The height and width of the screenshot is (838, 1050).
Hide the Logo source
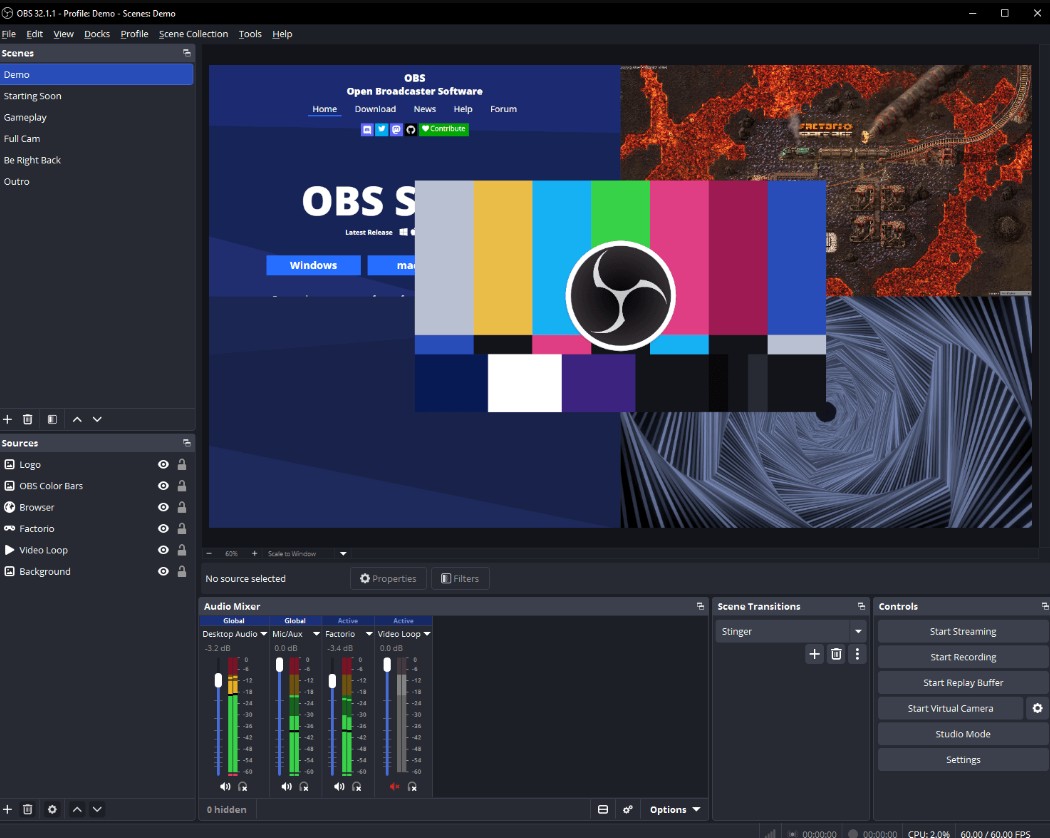[x=163, y=464]
